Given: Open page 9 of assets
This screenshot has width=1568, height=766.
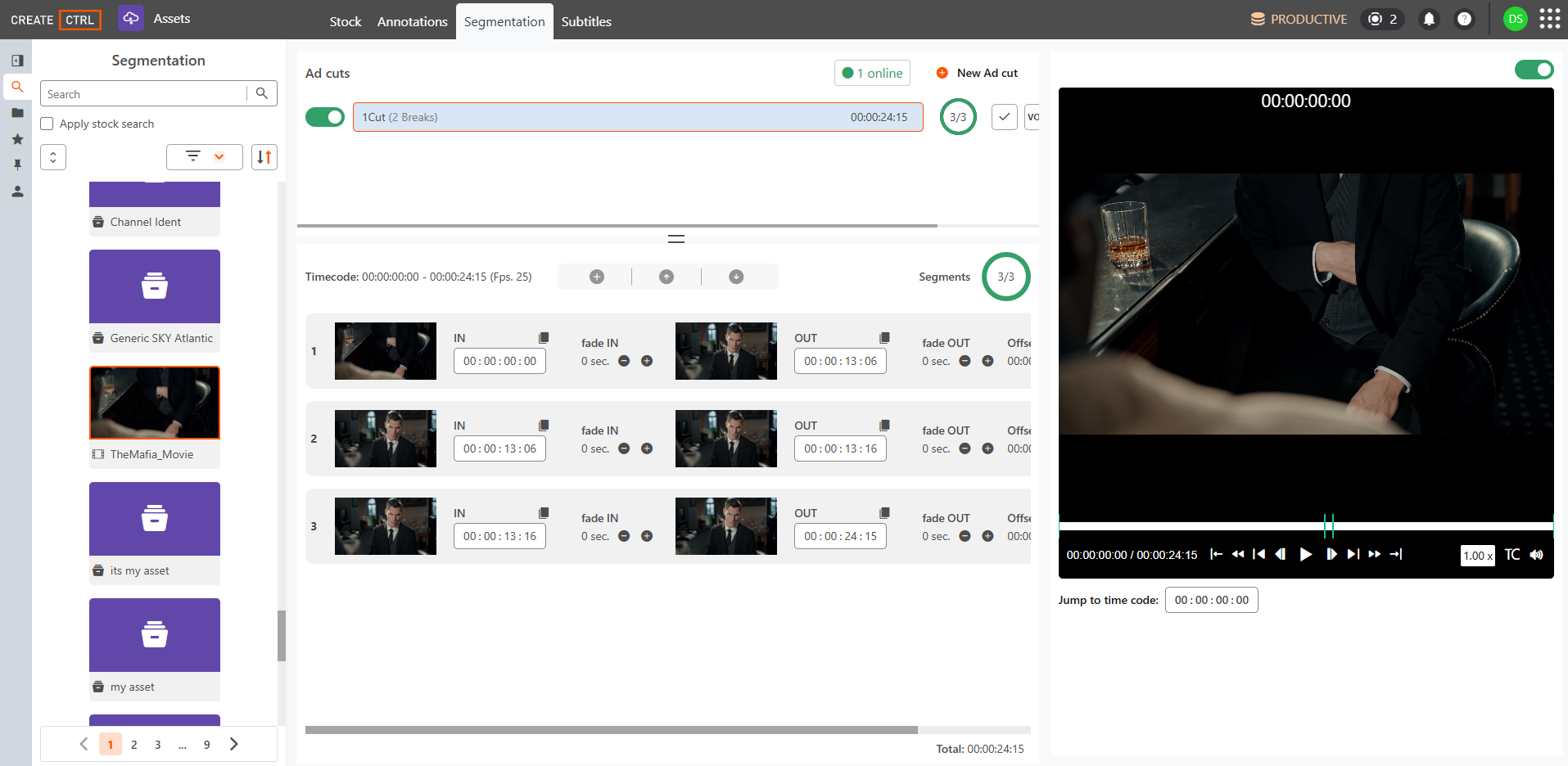Looking at the screenshot, I should [x=207, y=745].
